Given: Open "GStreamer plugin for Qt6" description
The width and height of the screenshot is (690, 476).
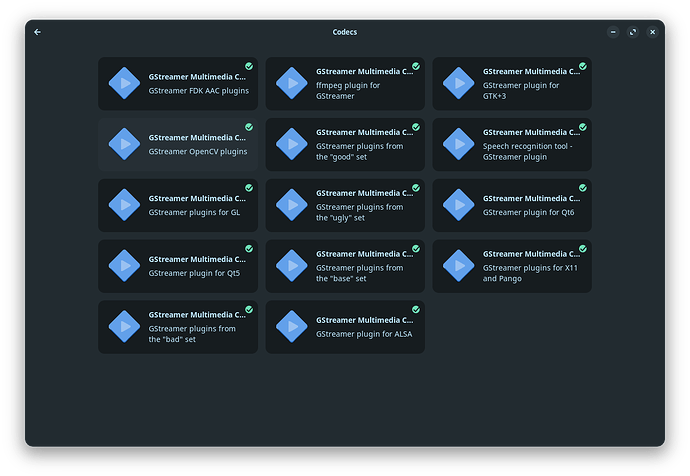Looking at the screenshot, I should click(x=528, y=212).
